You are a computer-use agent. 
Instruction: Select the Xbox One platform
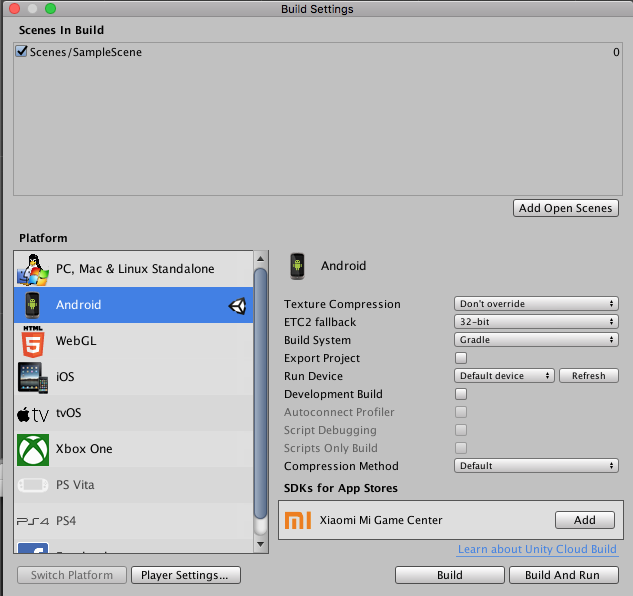coord(134,449)
